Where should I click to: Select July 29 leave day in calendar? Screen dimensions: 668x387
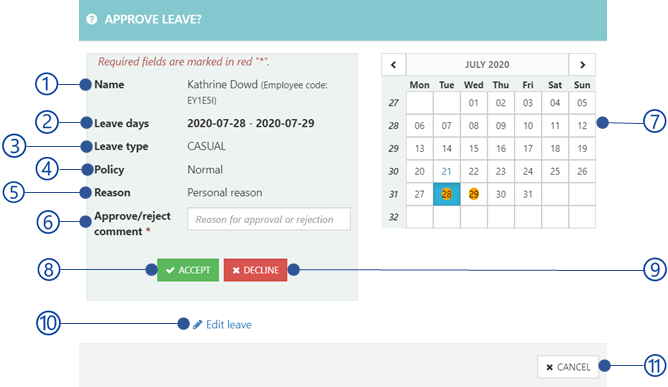(474, 194)
